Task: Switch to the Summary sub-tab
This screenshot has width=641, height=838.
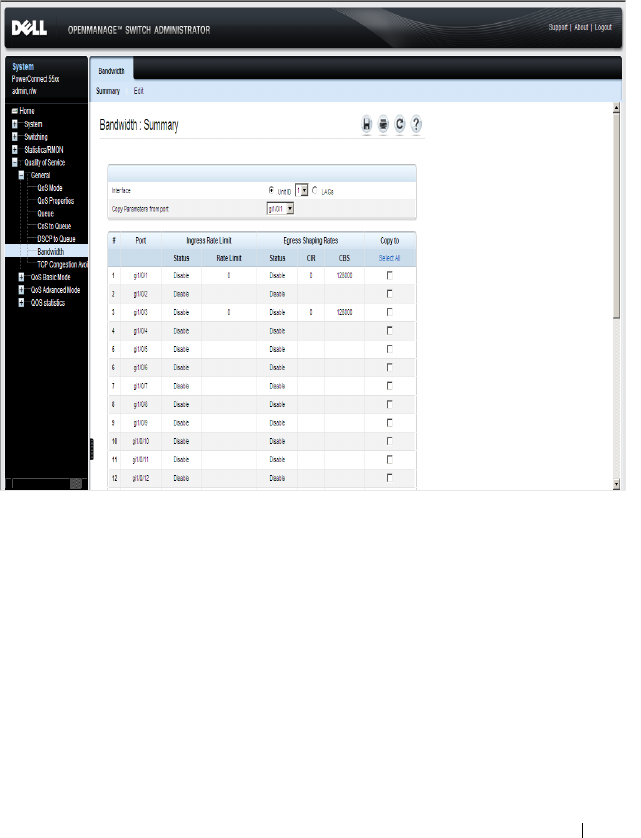Action: pos(108,91)
